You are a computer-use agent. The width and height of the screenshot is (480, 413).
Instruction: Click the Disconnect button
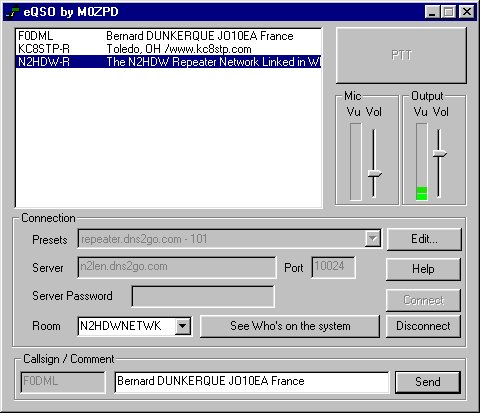coord(423,326)
